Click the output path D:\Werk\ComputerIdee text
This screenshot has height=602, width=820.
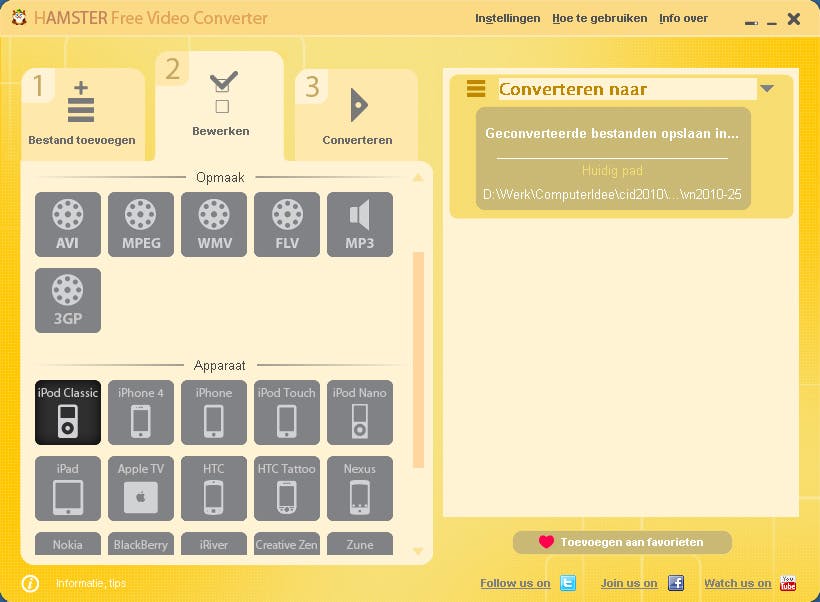(612, 195)
